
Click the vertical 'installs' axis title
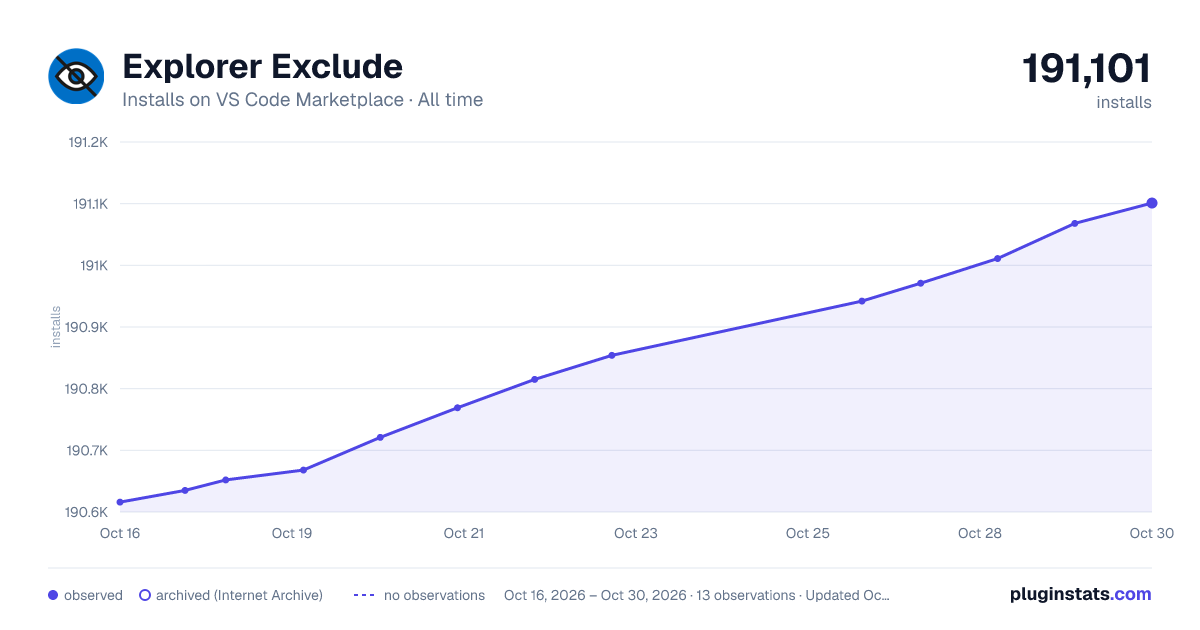coord(56,327)
